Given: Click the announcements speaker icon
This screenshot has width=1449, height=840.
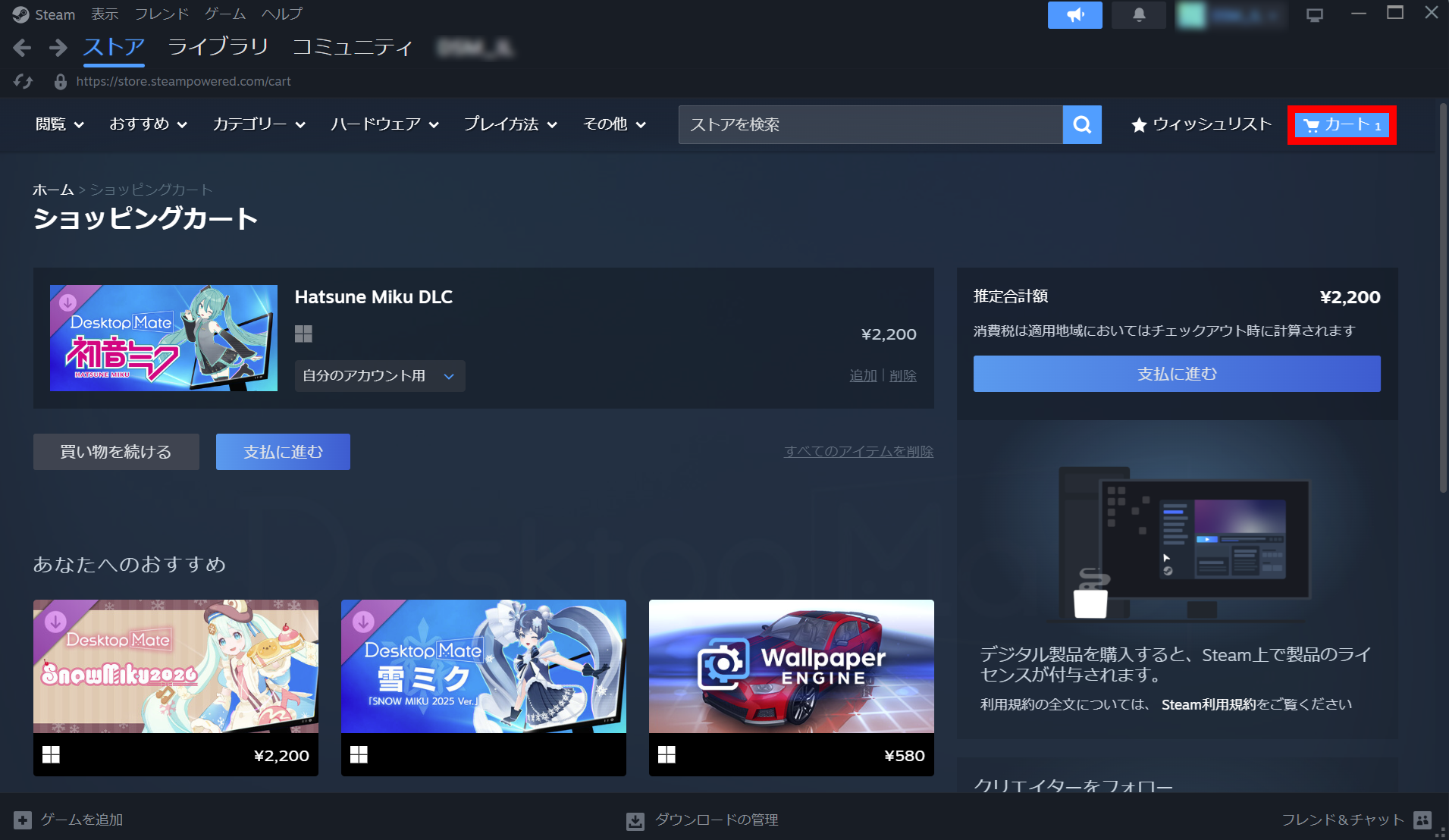Looking at the screenshot, I should [1074, 14].
